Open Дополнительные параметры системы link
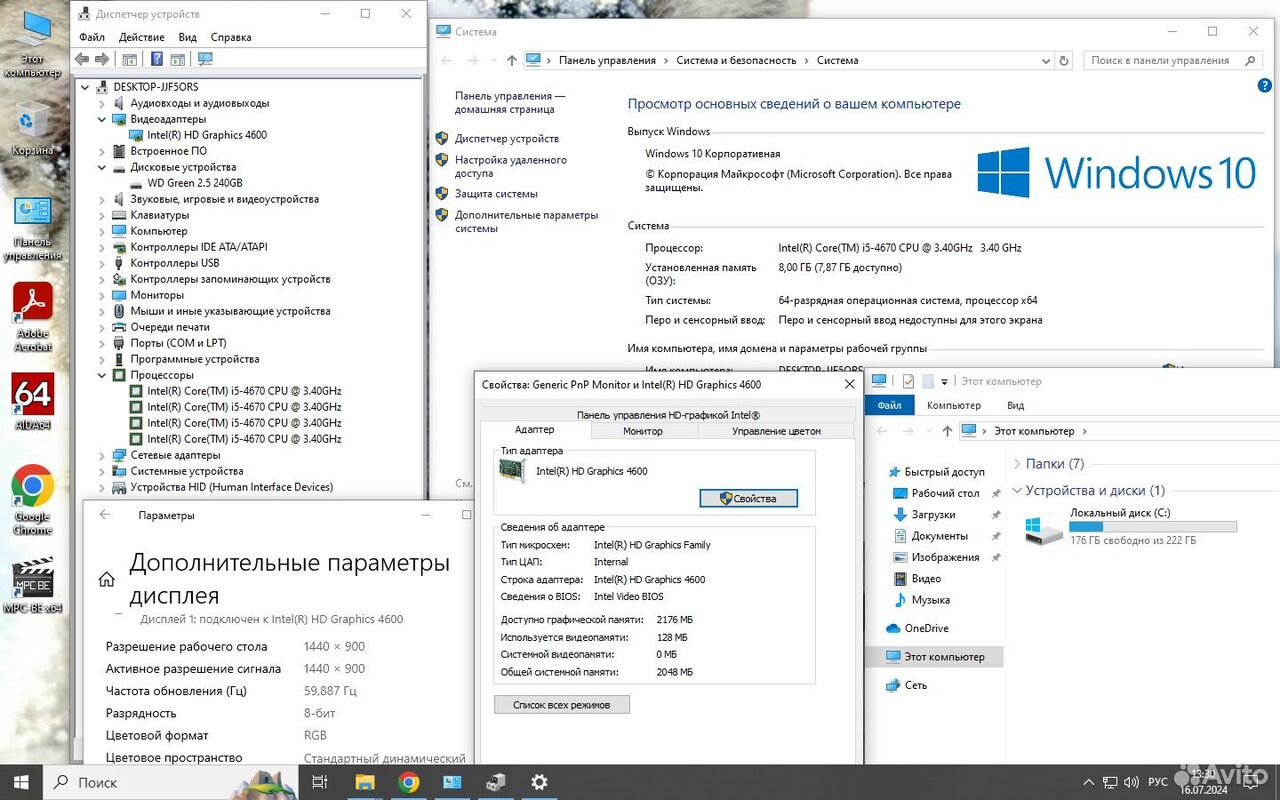This screenshot has height=800, width=1280. 526,222
